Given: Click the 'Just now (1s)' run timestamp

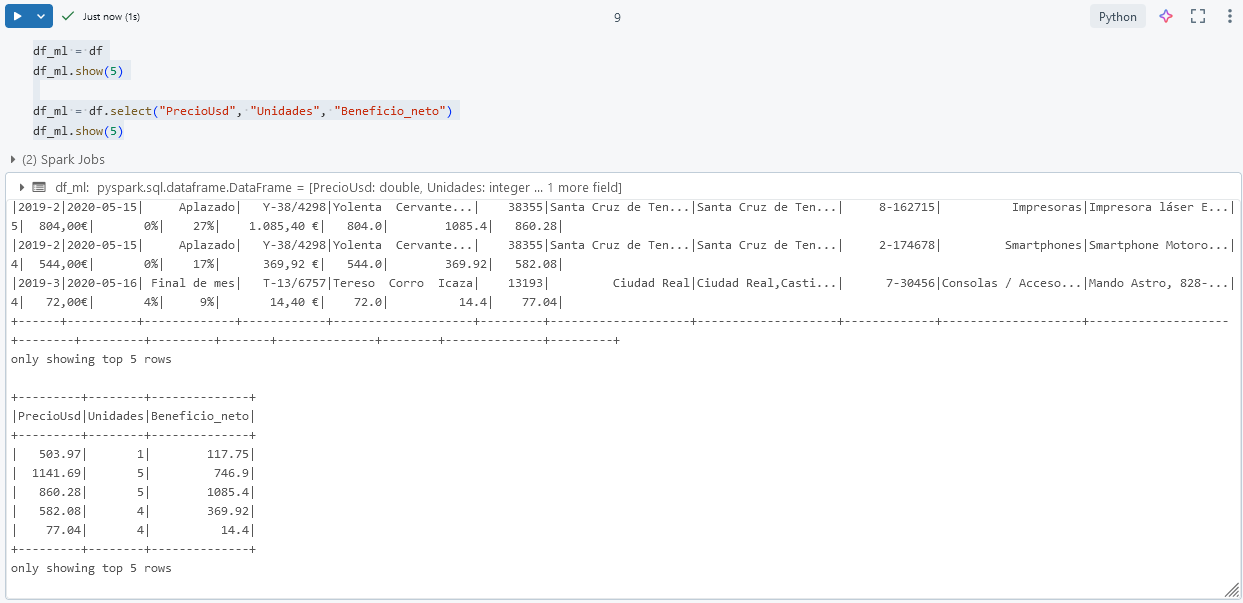Looking at the screenshot, I should [111, 17].
